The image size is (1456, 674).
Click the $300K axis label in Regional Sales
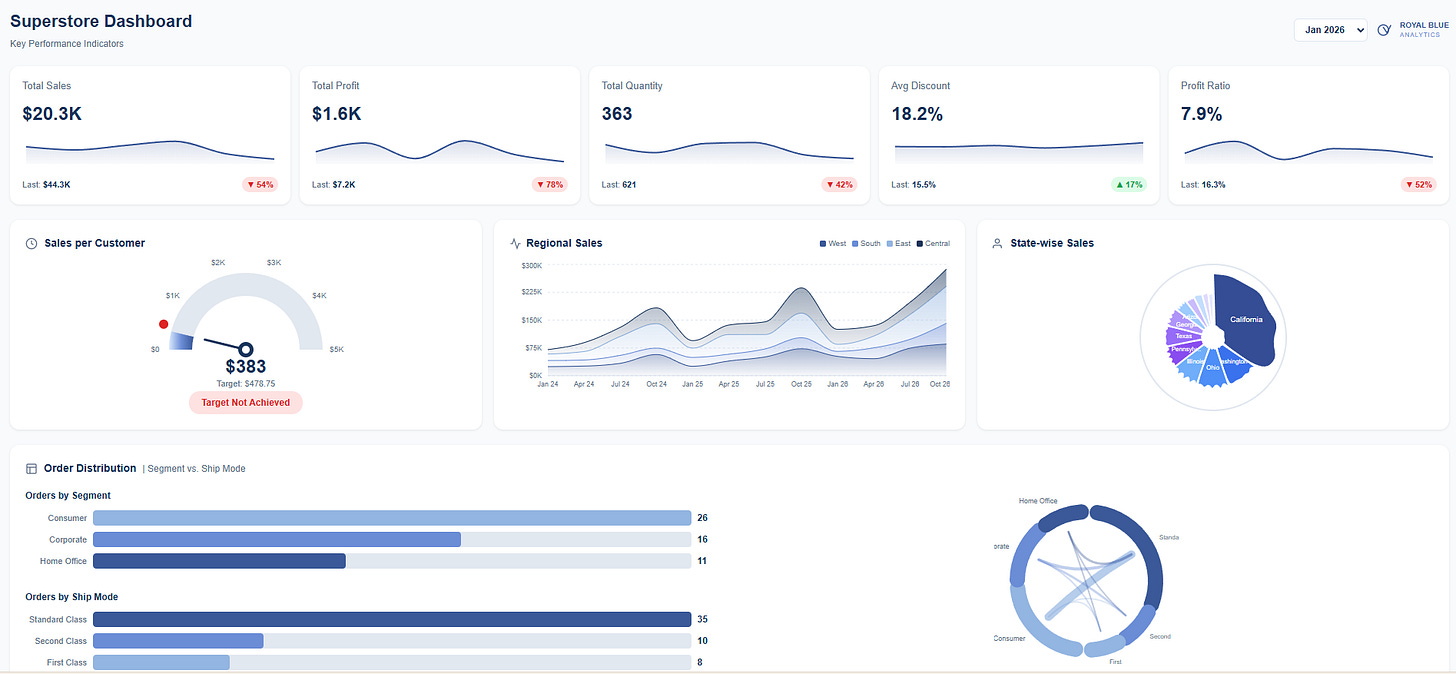[532, 266]
